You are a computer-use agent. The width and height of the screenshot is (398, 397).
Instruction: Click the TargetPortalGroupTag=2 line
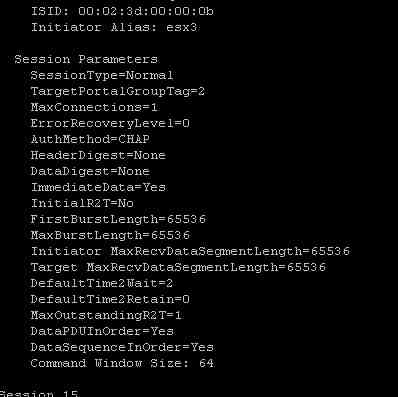pyautogui.click(x=118, y=91)
